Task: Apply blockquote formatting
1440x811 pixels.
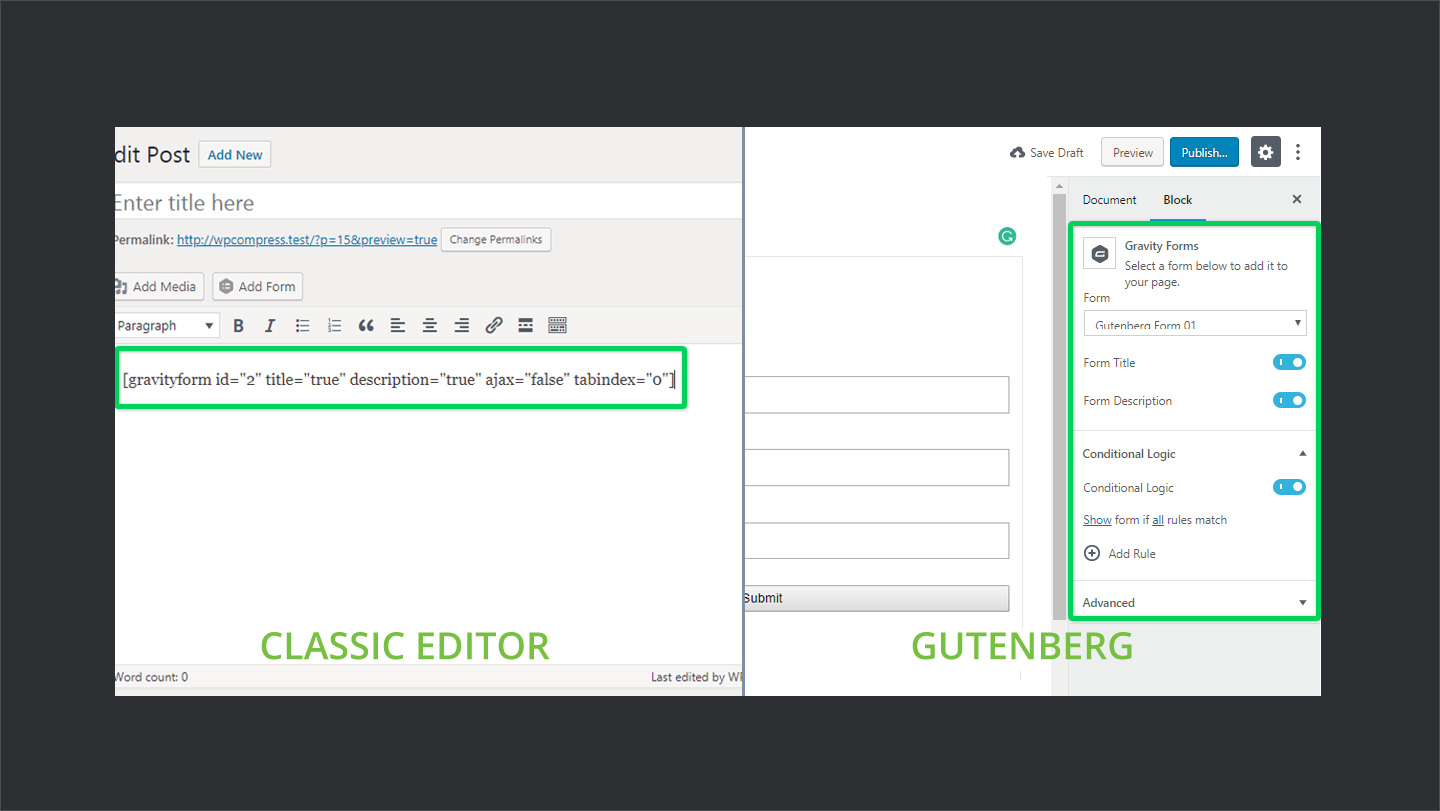Action: click(x=366, y=325)
